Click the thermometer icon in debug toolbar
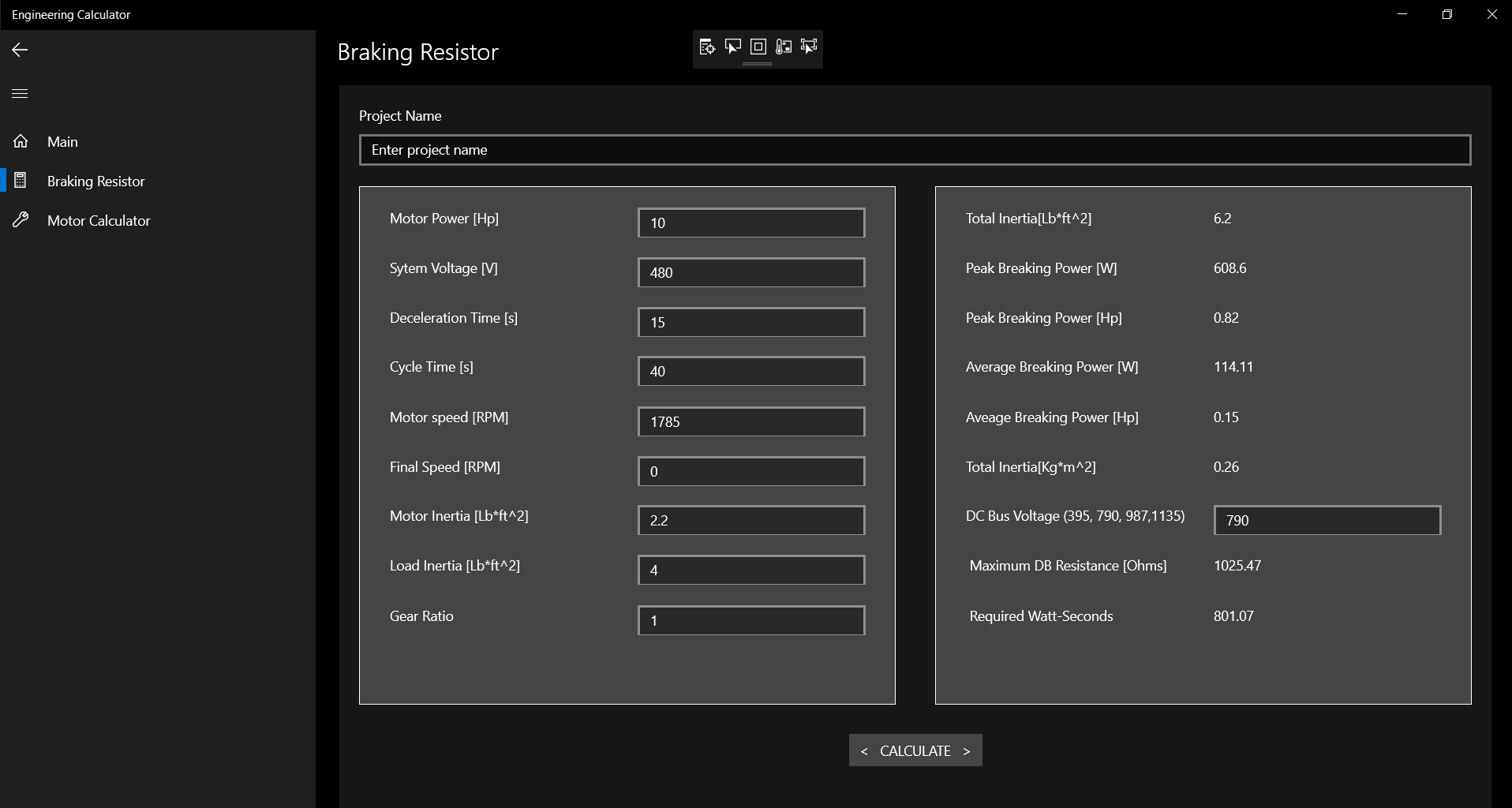The width and height of the screenshot is (1512, 808). click(784, 47)
